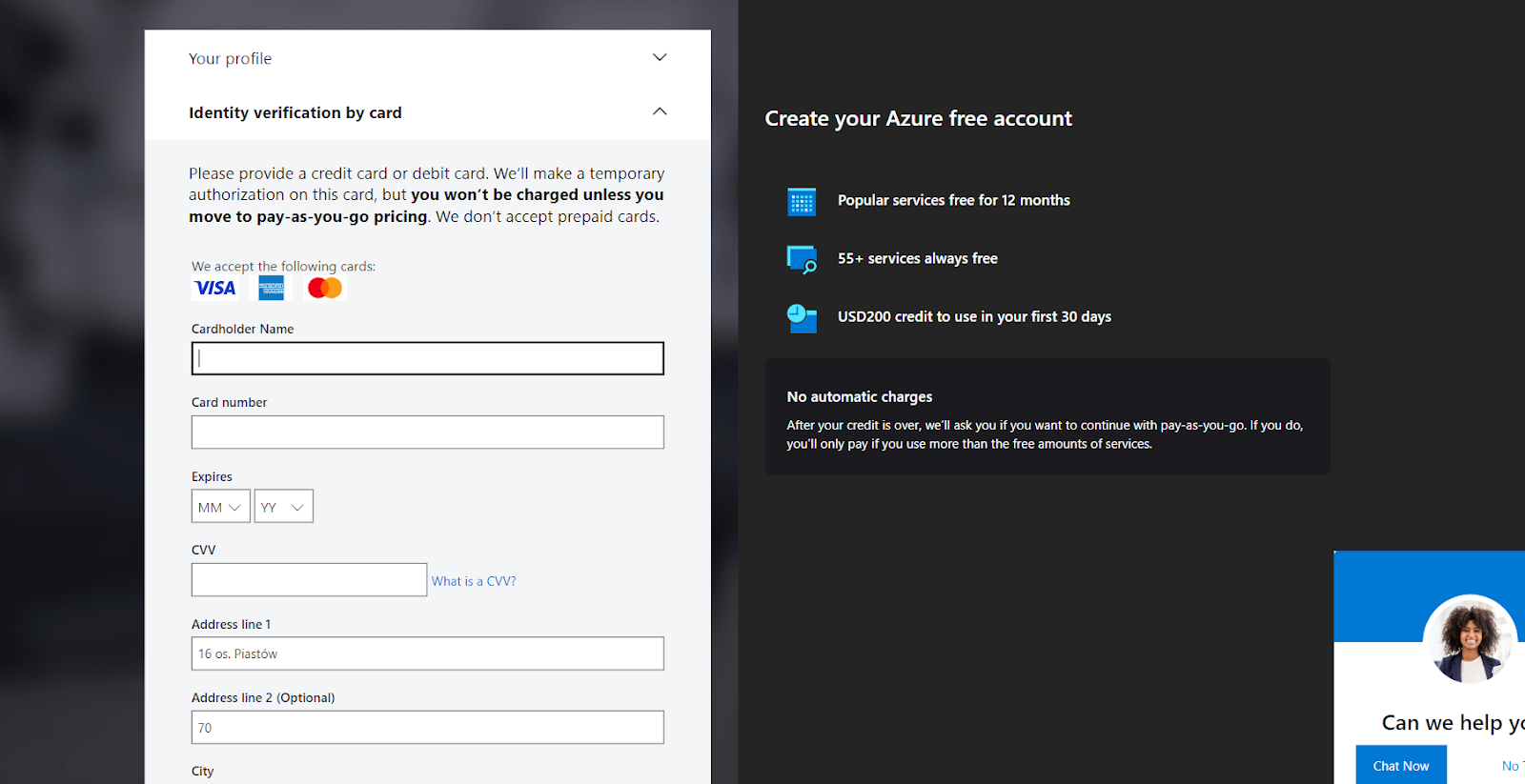
Task: Click the clock icon beside USD200 credit
Action: click(802, 317)
